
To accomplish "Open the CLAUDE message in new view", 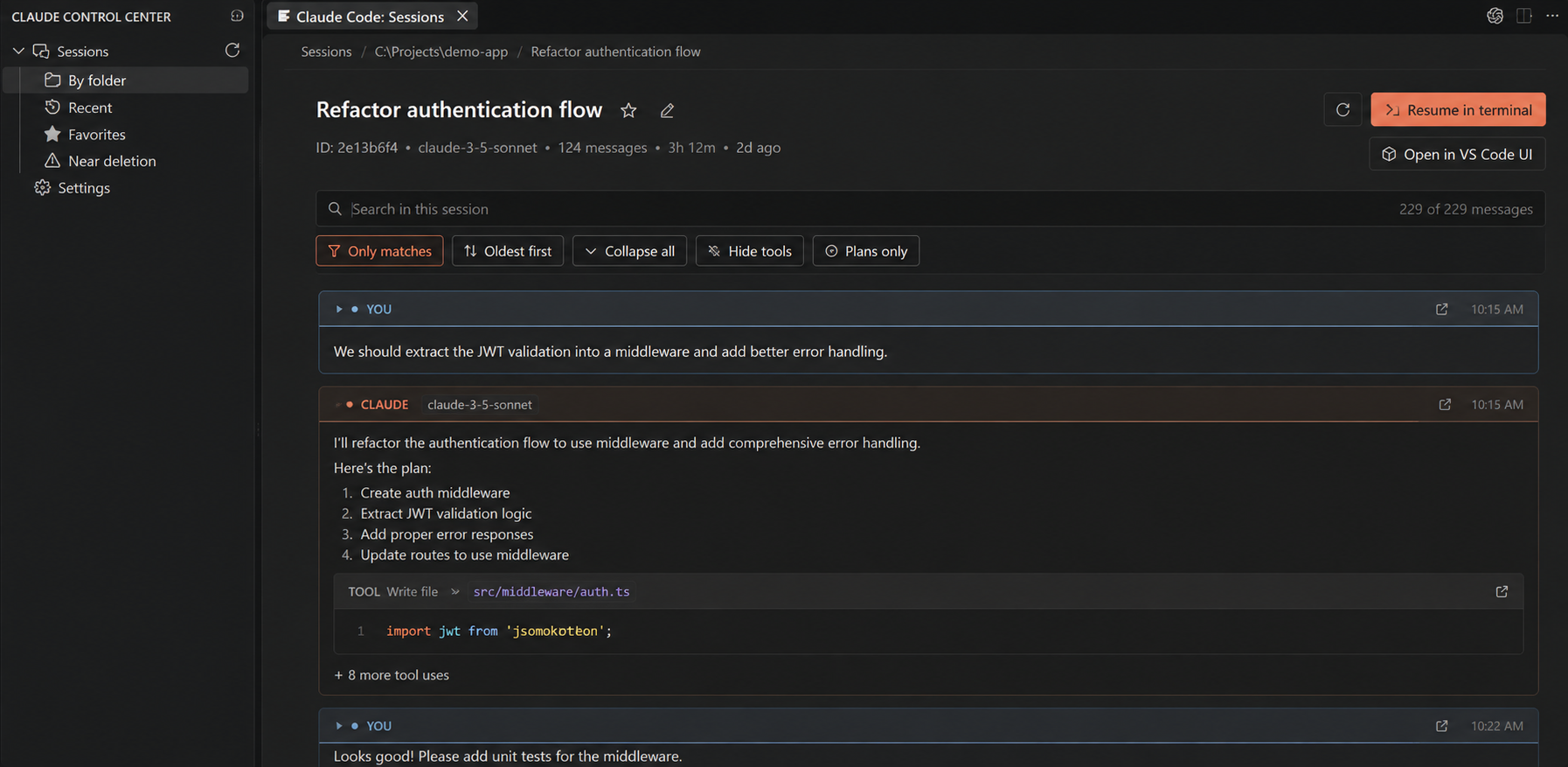I will (x=1445, y=404).
